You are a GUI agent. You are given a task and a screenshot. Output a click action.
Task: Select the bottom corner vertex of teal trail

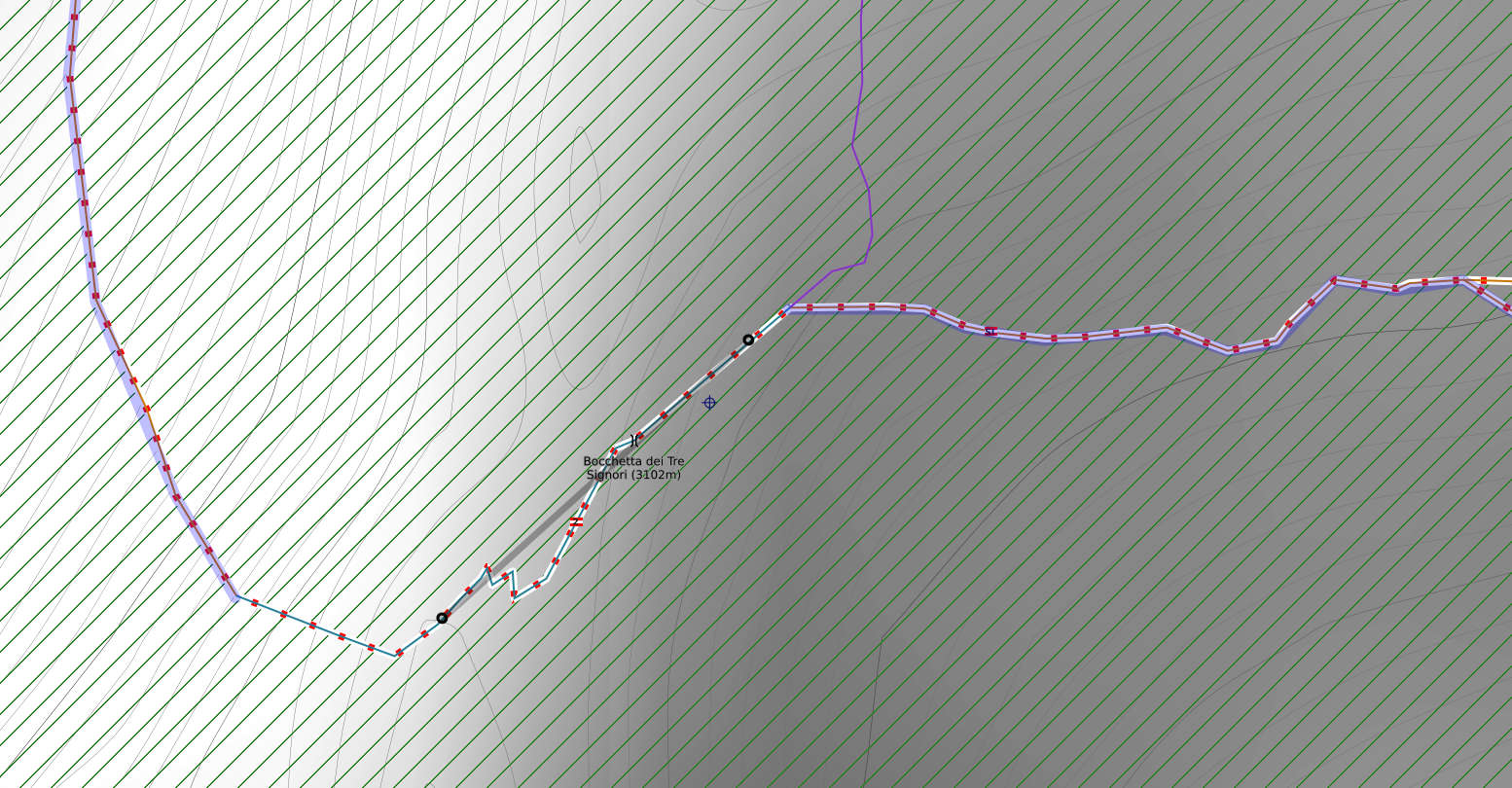coord(396,656)
